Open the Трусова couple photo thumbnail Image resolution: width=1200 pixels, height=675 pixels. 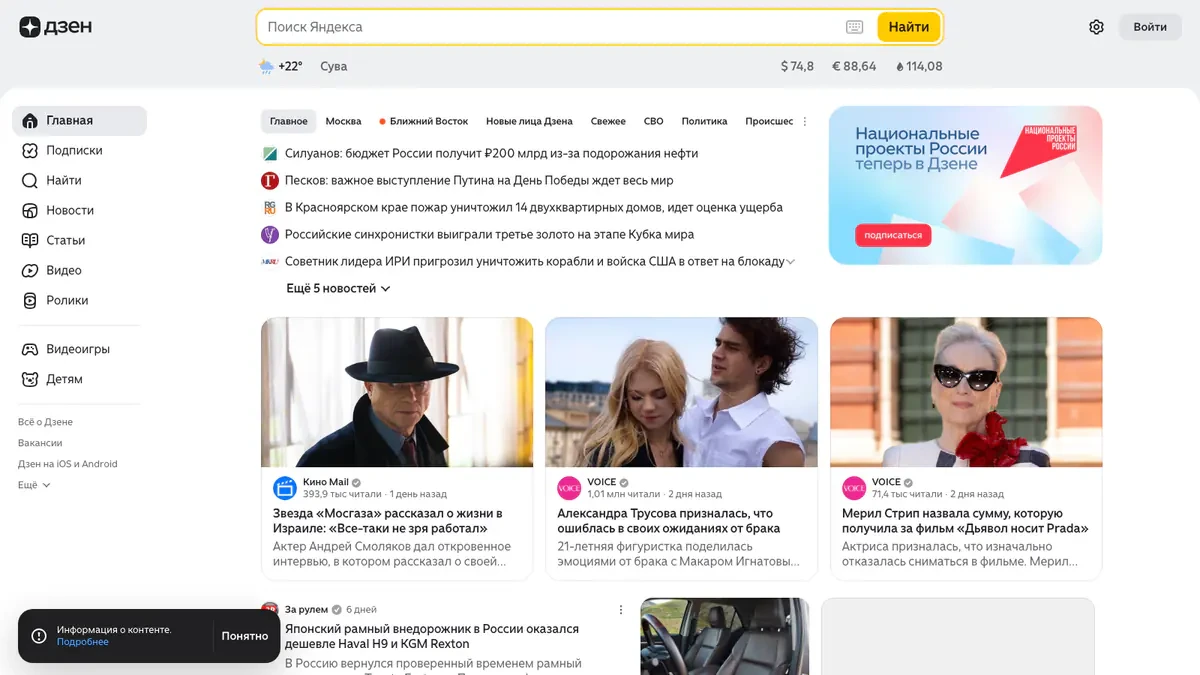pos(681,392)
